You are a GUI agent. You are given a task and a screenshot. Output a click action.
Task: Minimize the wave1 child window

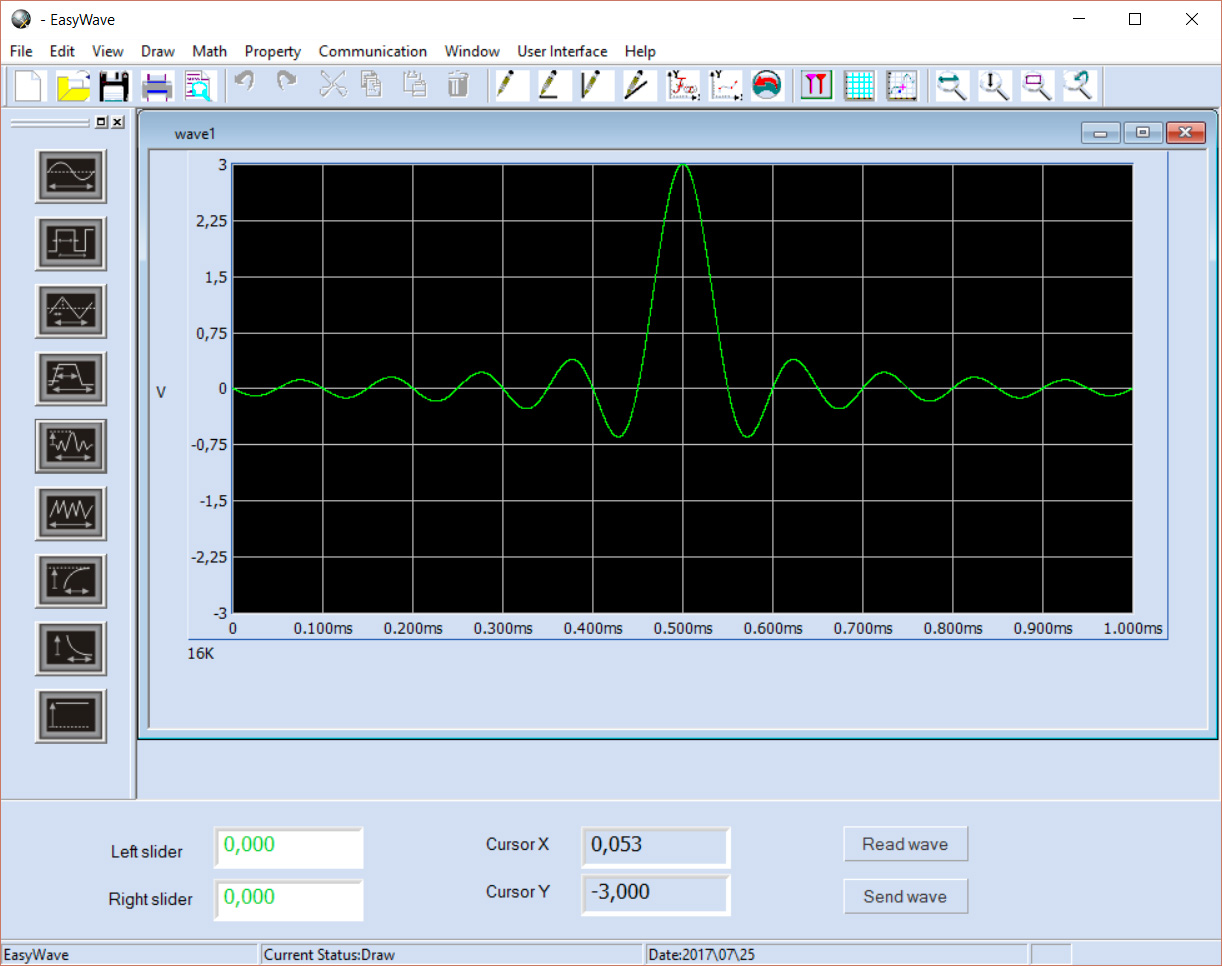pos(1100,132)
